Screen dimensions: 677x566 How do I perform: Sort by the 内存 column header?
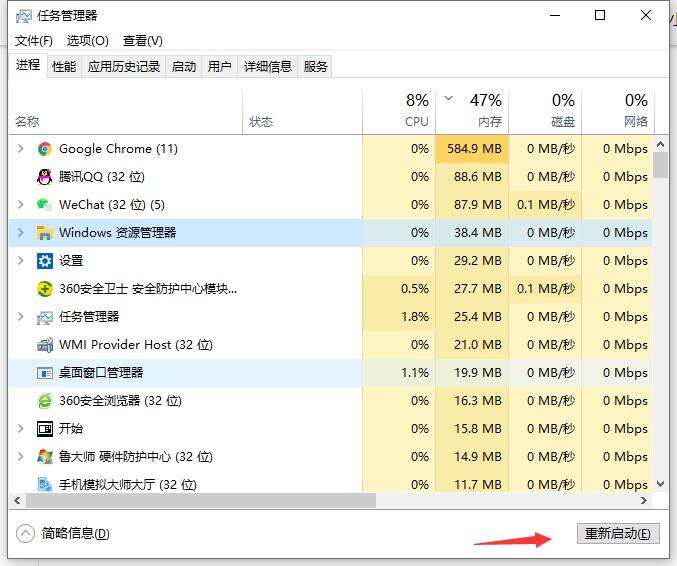coord(472,111)
